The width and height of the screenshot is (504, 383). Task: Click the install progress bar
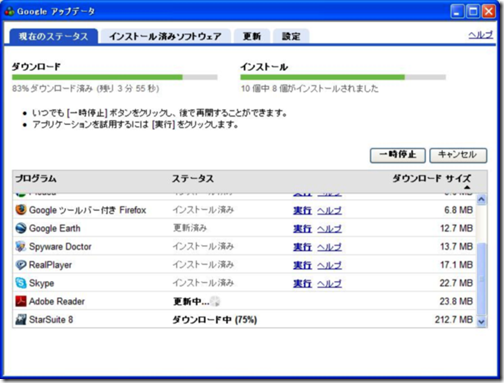click(343, 77)
